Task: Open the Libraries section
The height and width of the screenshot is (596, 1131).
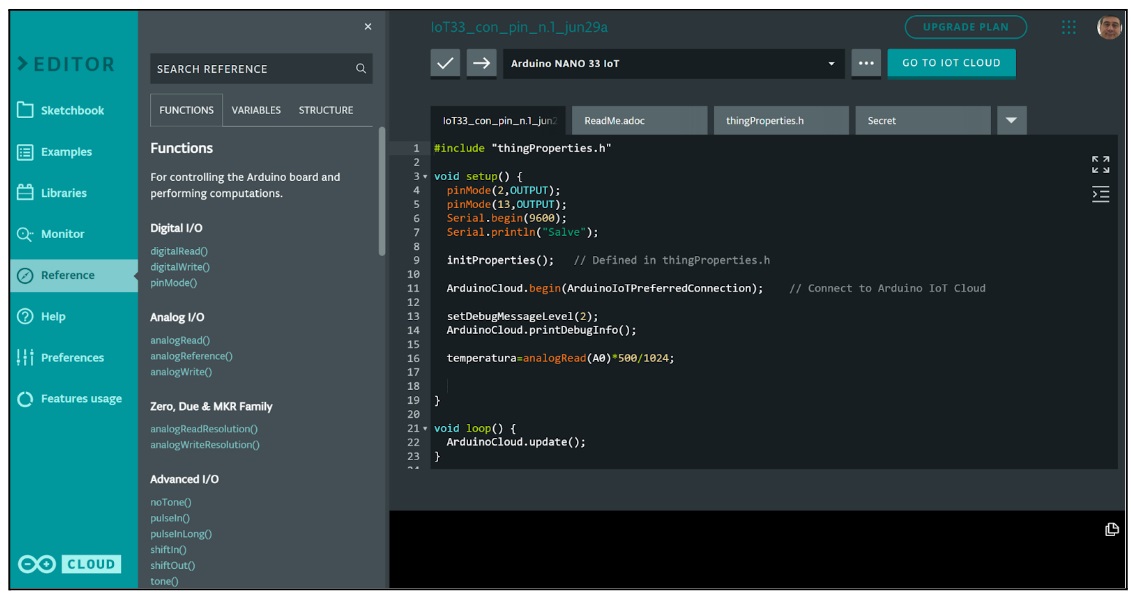Action: [52, 193]
